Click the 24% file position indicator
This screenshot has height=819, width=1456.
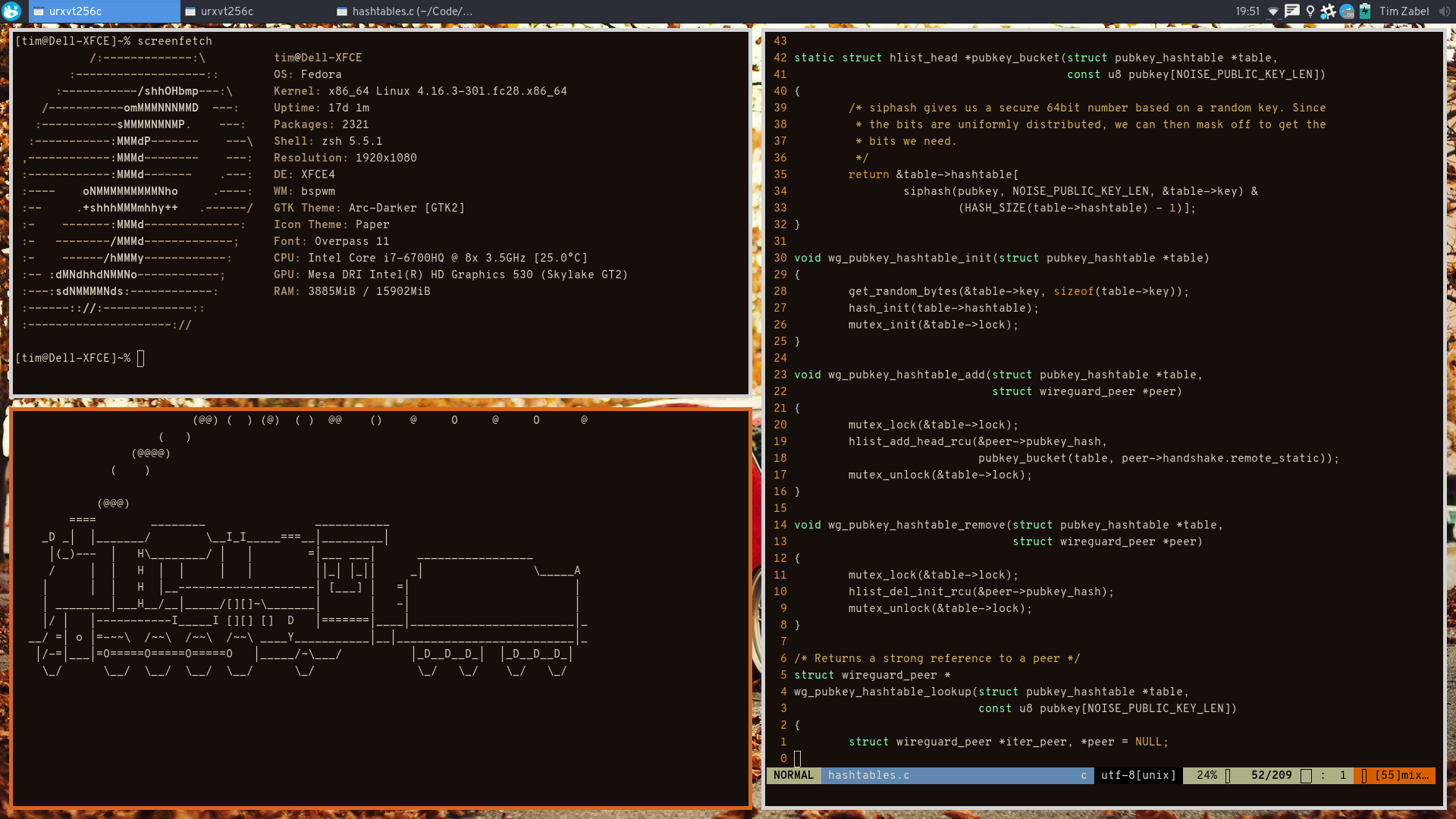pos(1207,775)
